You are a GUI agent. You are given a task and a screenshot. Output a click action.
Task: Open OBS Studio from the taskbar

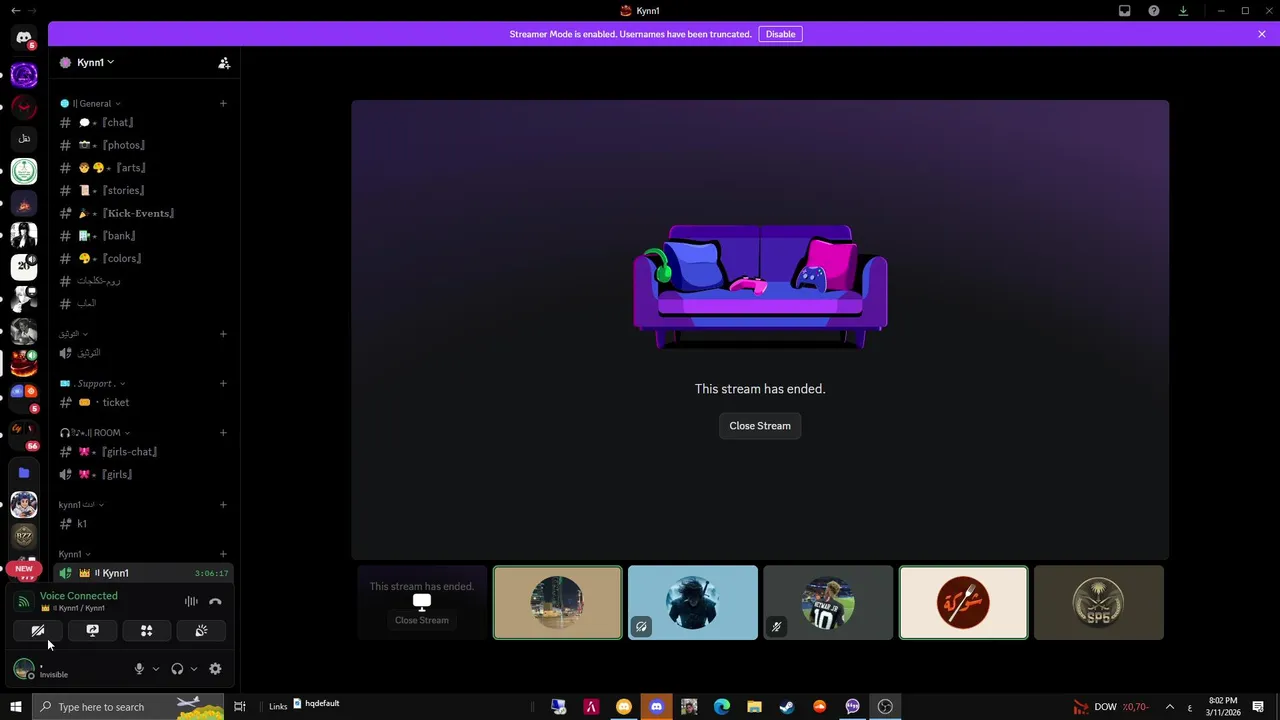click(x=885, y=707)
